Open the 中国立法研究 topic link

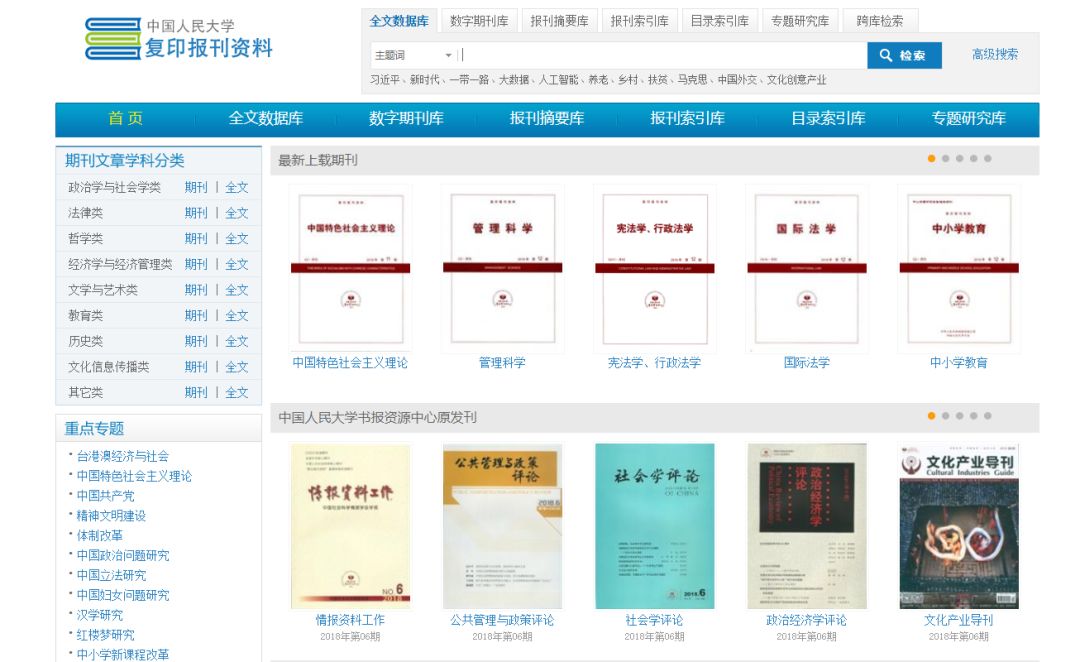111,575
